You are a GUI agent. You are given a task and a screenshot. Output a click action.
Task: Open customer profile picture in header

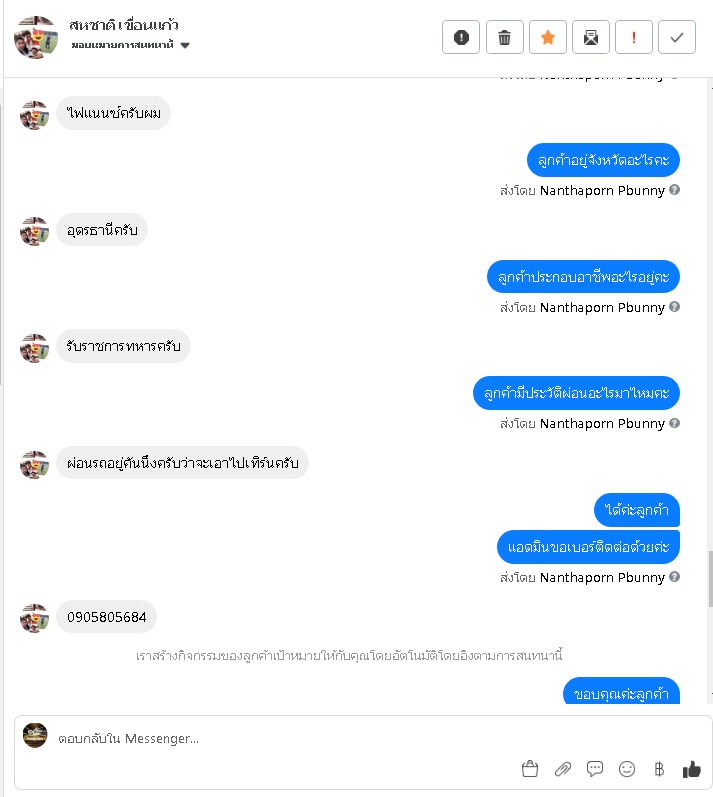point(36,37)
